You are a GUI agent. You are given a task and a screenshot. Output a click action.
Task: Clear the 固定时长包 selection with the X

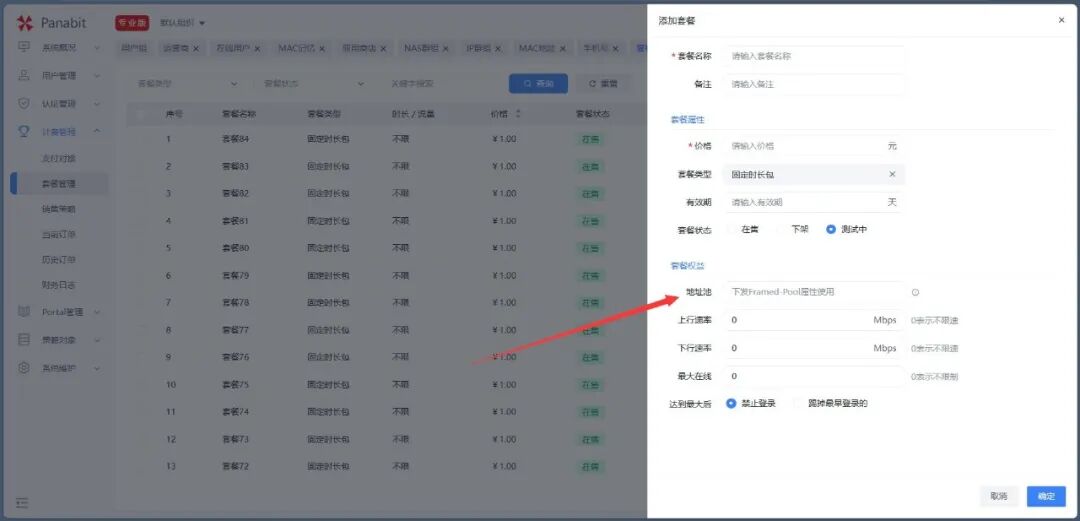point(892,174)
